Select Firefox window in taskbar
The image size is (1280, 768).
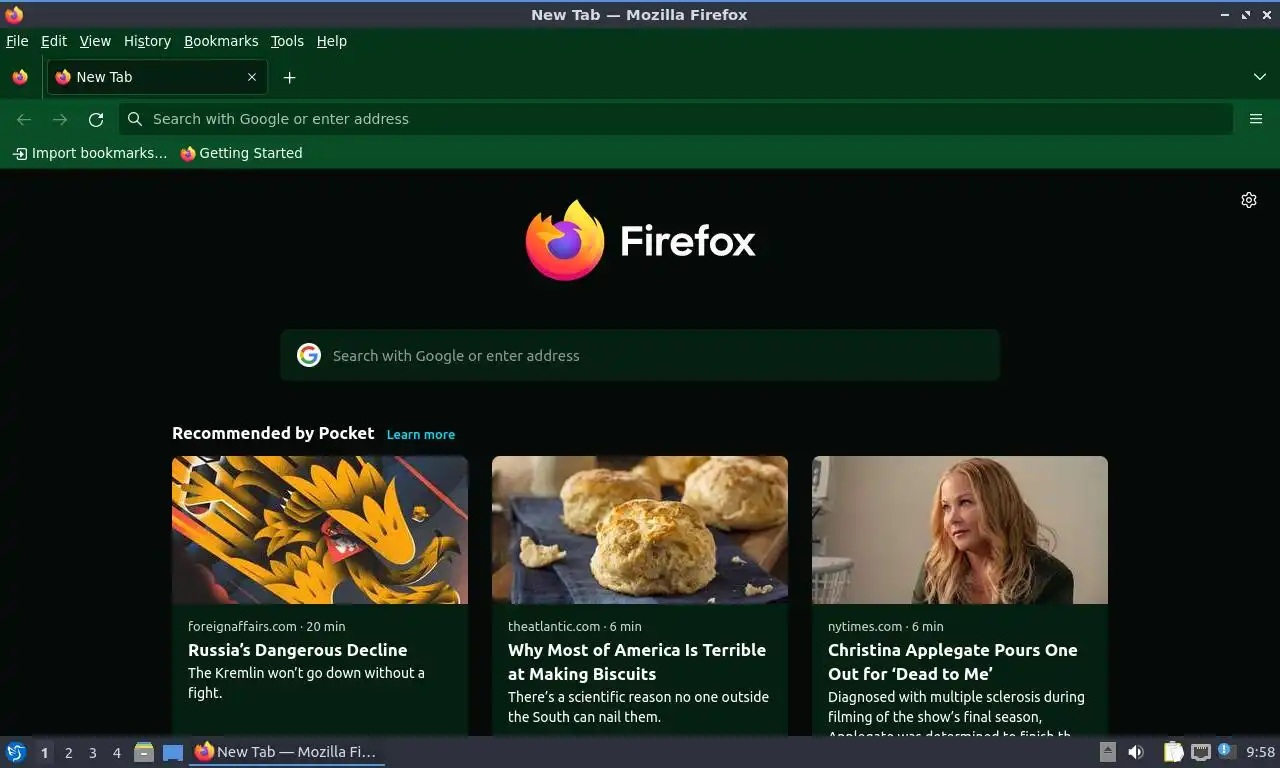[287, 752]
